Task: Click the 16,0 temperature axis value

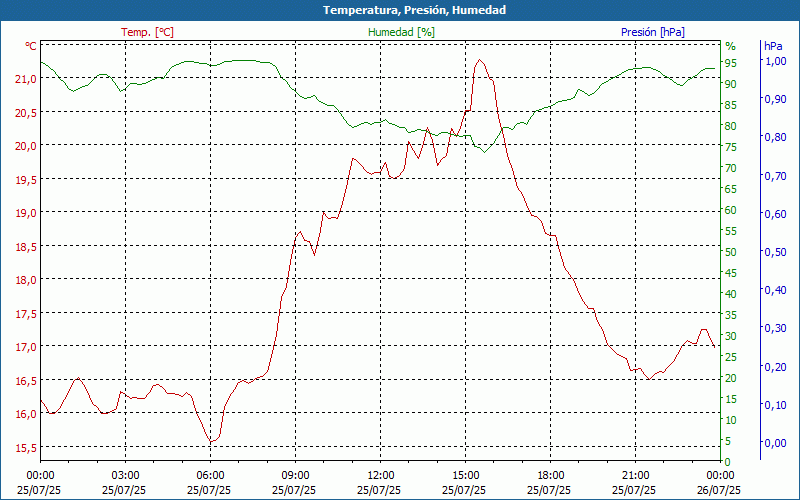Action: tap(27, 414)
